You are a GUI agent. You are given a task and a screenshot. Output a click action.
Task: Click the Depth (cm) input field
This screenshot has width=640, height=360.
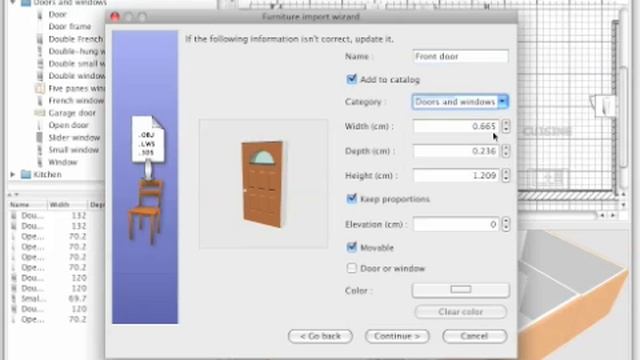coord(456,151)
